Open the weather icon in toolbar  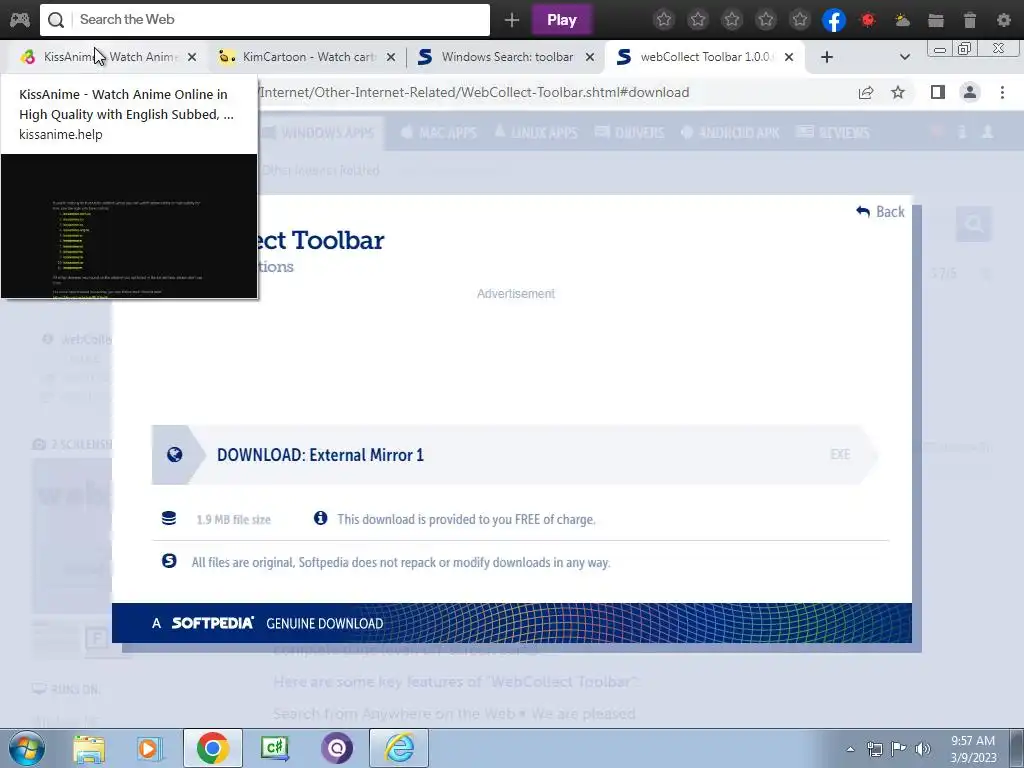(x=902, y=20)
